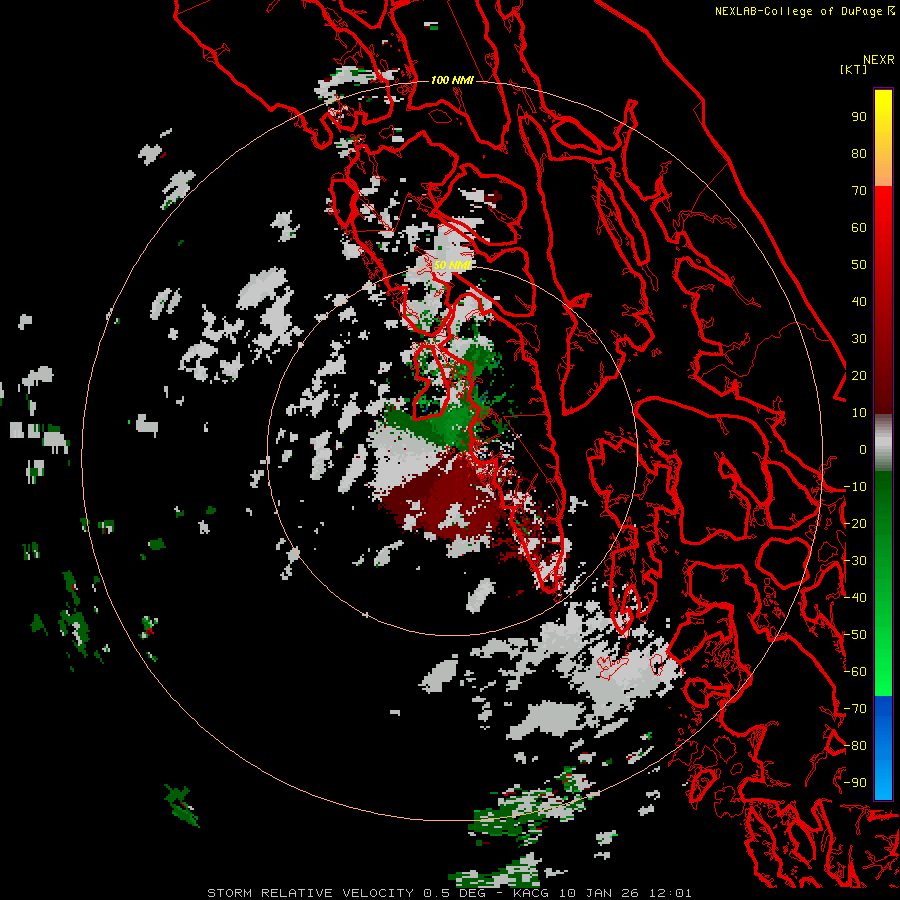
Task: Click the NEXLAB-College of DuPage watermark text
Action: coord(804,11)
